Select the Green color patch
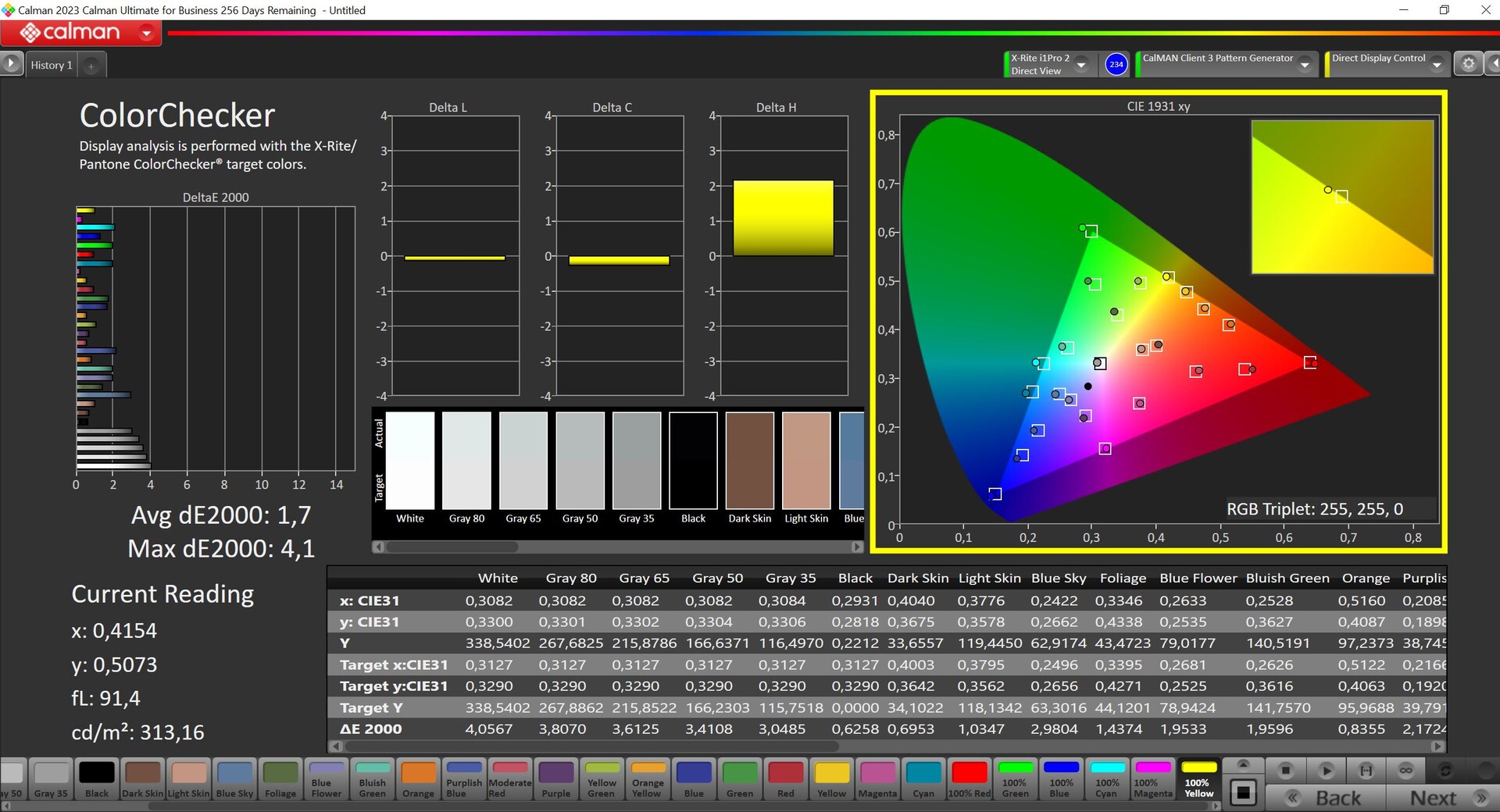The image size is (1500, 812). click(740, 779)
